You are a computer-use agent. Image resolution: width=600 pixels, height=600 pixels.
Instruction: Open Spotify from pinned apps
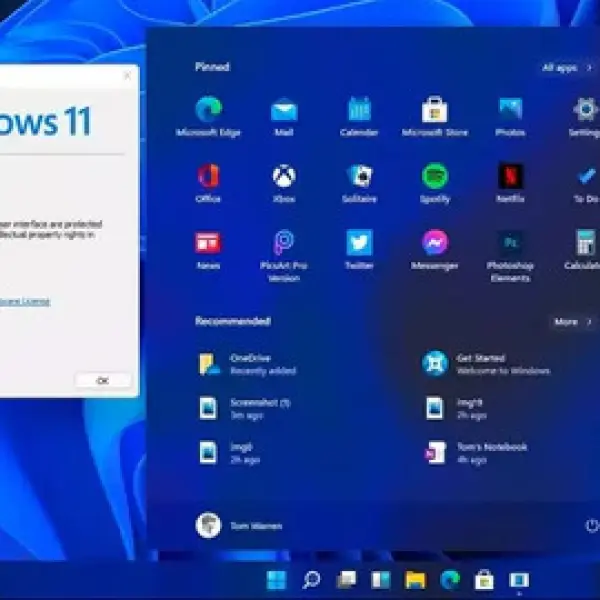435,177
